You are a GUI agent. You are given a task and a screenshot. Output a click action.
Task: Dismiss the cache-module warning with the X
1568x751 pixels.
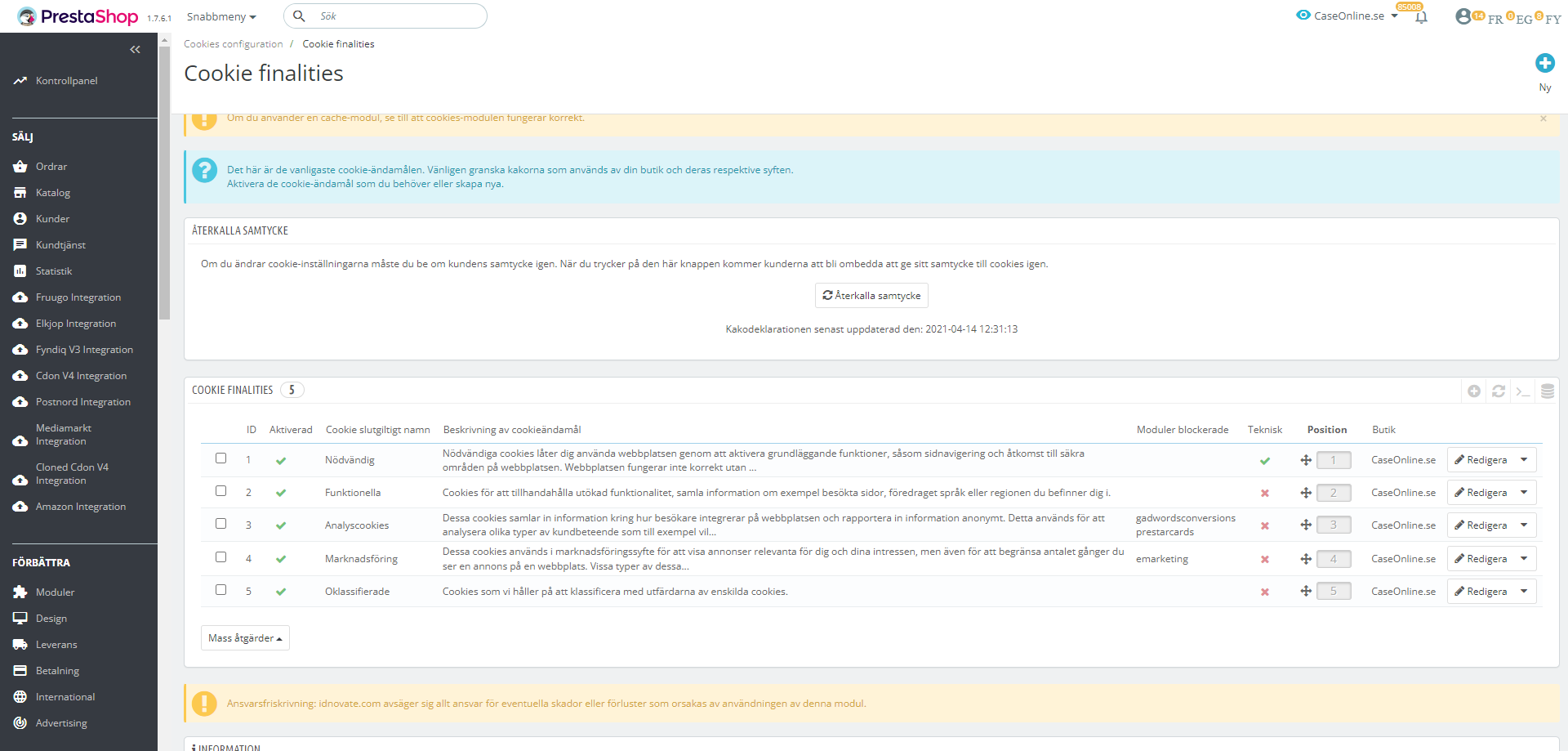(1543, 118)
